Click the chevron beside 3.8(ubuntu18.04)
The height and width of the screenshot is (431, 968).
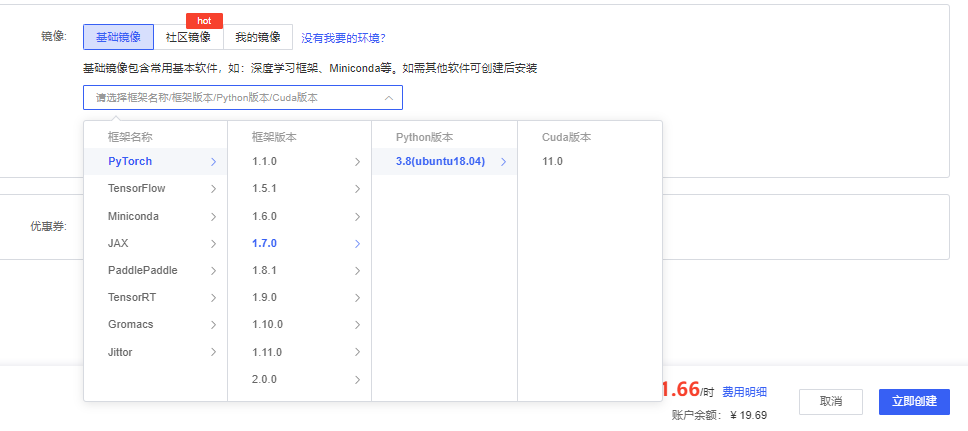[x=504, y=162]
